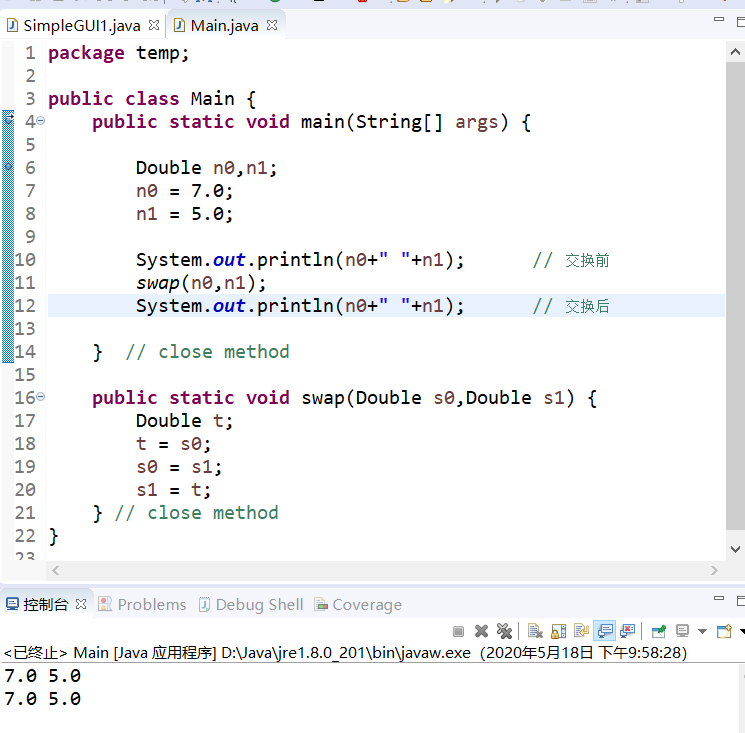Viewport: 745px width, 733px height.
Task: Click the Java file icon on SimpleGUI1.java tab
Action: [x=12, y=25]
